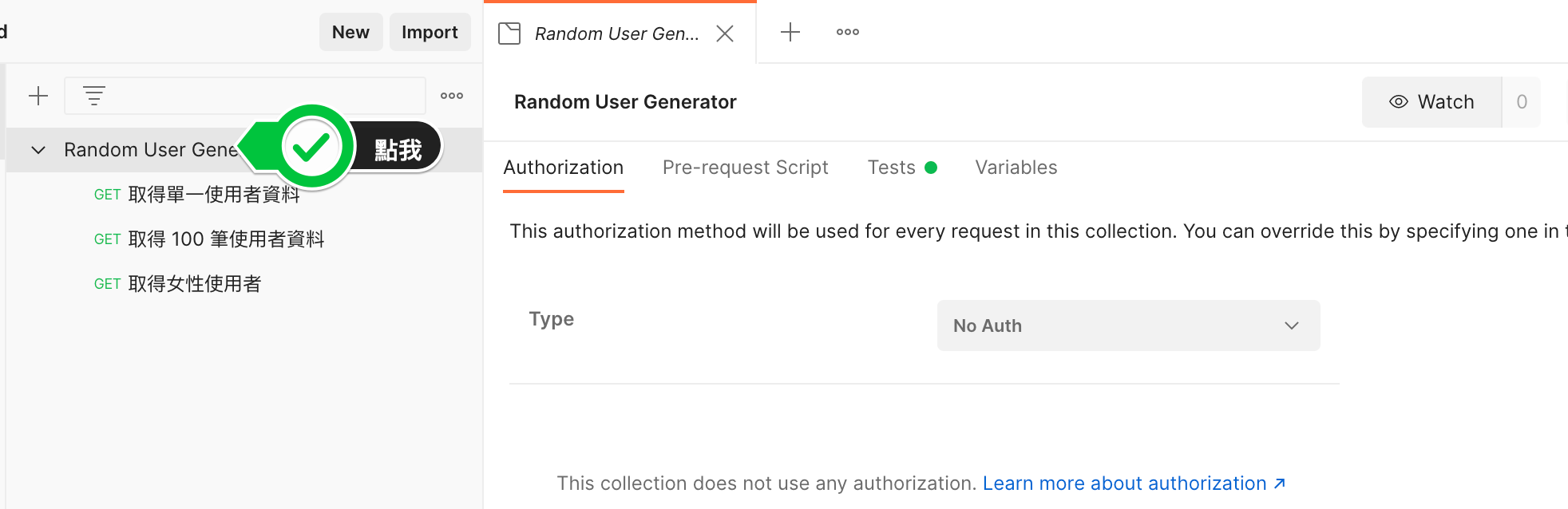Switch to the Pre-request Script tab
Viewport: 1568px width, 509px height.
point(745,168)
